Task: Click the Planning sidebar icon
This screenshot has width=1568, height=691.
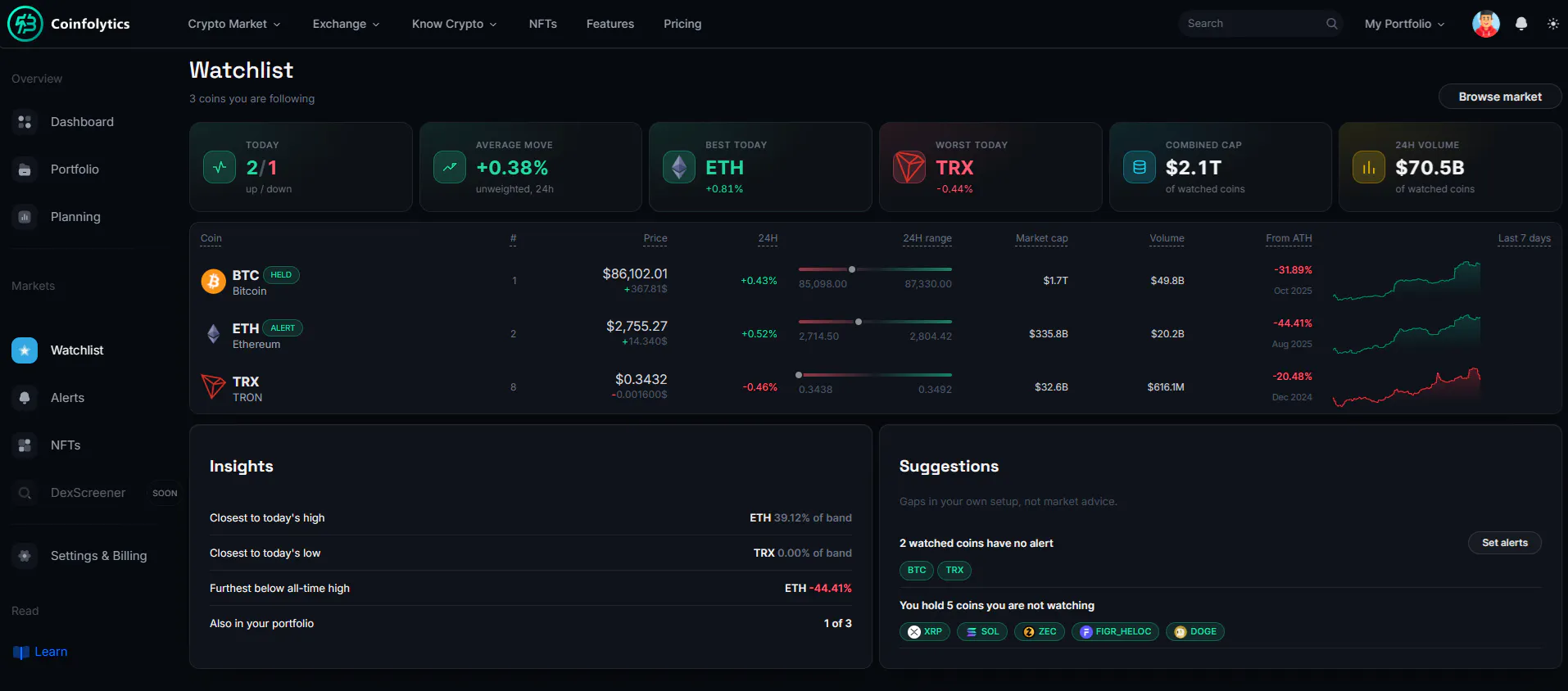Action: pyautogui.click(x=25, y=217)
